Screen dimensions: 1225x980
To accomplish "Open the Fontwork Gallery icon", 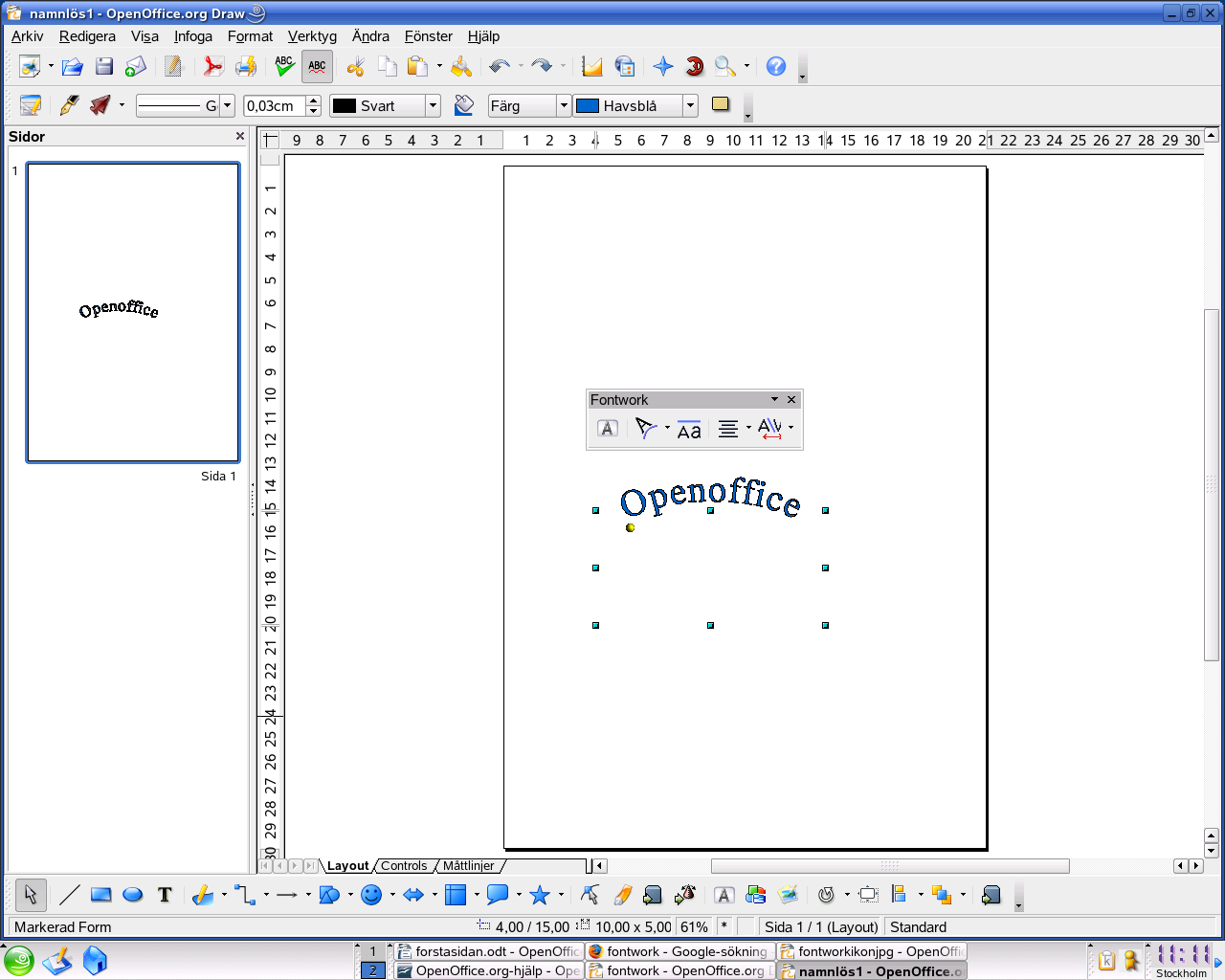I will coord(608,429).
